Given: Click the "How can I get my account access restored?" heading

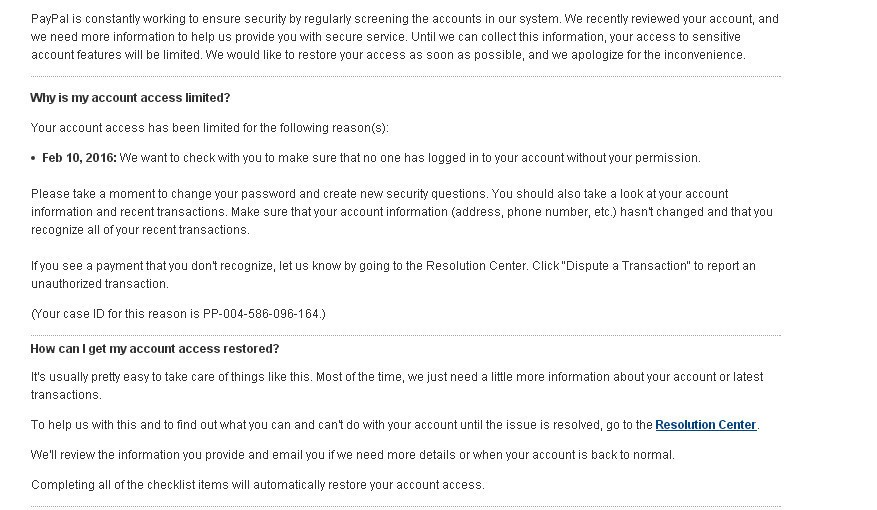Looking at the screenshot, I should click(x=155, y=349).
